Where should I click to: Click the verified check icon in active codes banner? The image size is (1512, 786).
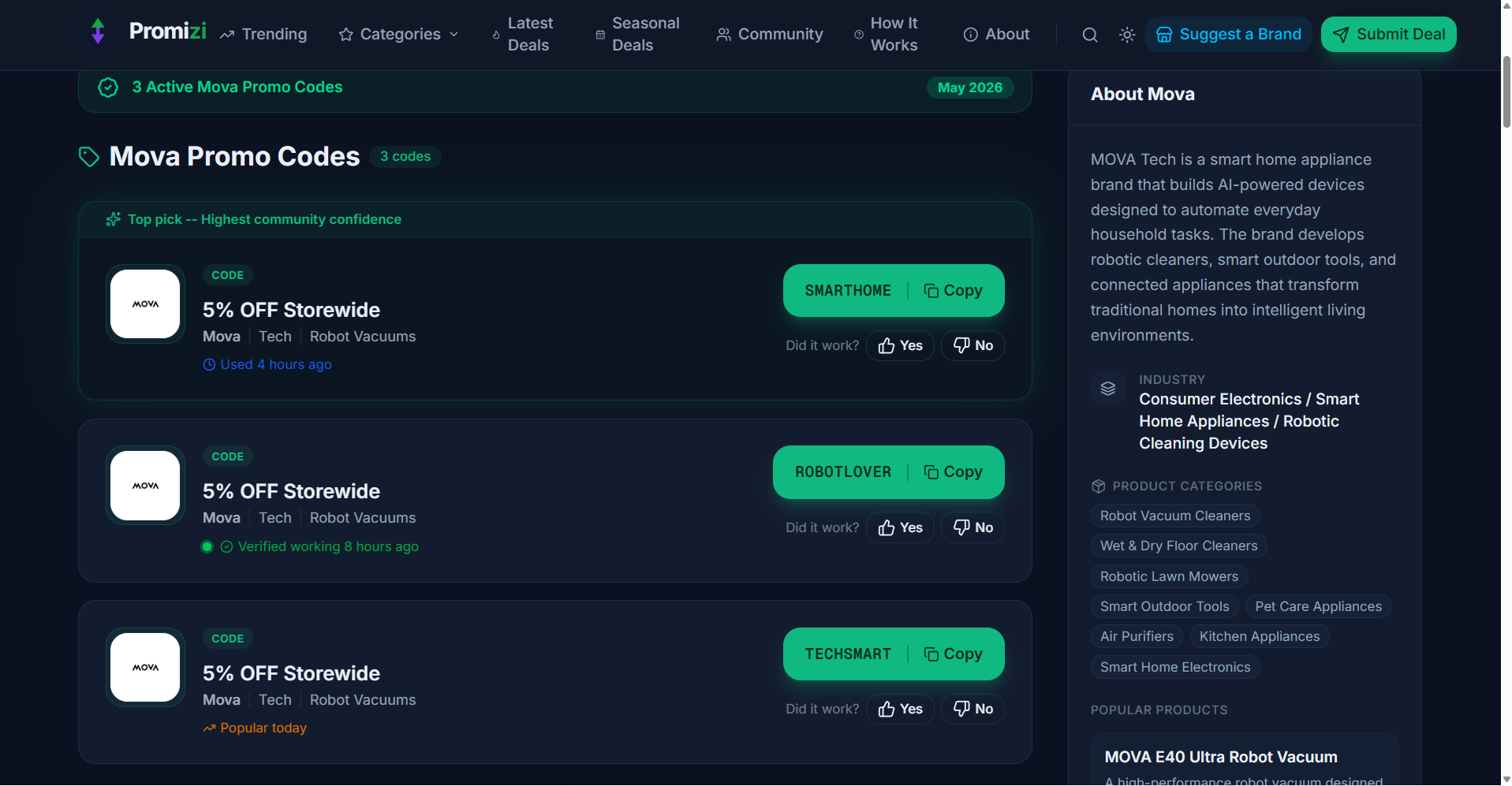pyautogui.click(x=108, y=88)
